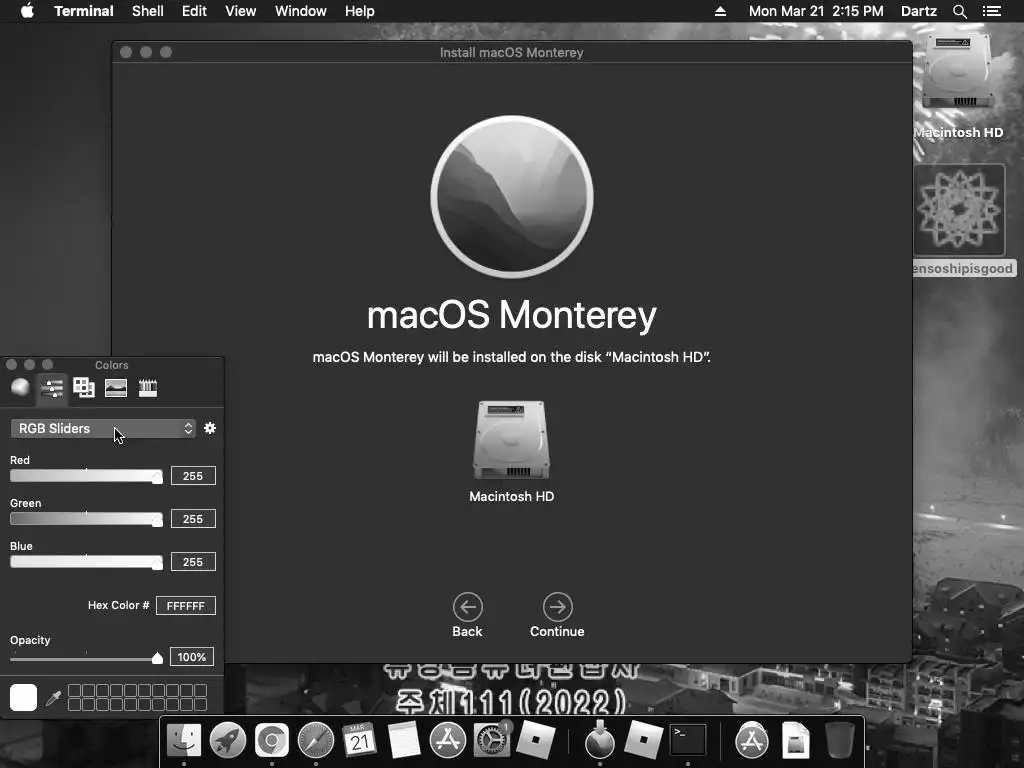Close the Install macOS Monterey window
Screen dimensions: 1024x768
pyautogui.click(x=126, y=52)
